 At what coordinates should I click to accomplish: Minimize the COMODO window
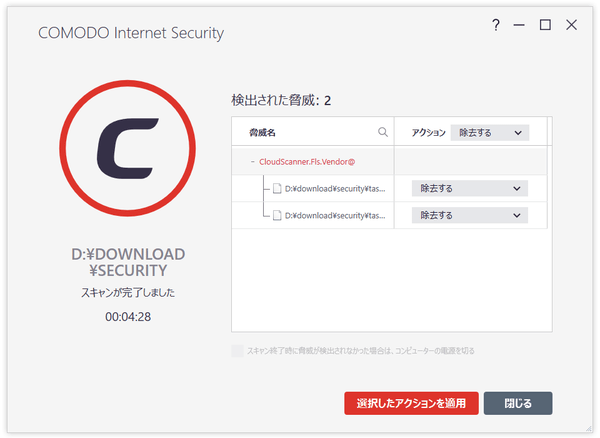[519, 25]
